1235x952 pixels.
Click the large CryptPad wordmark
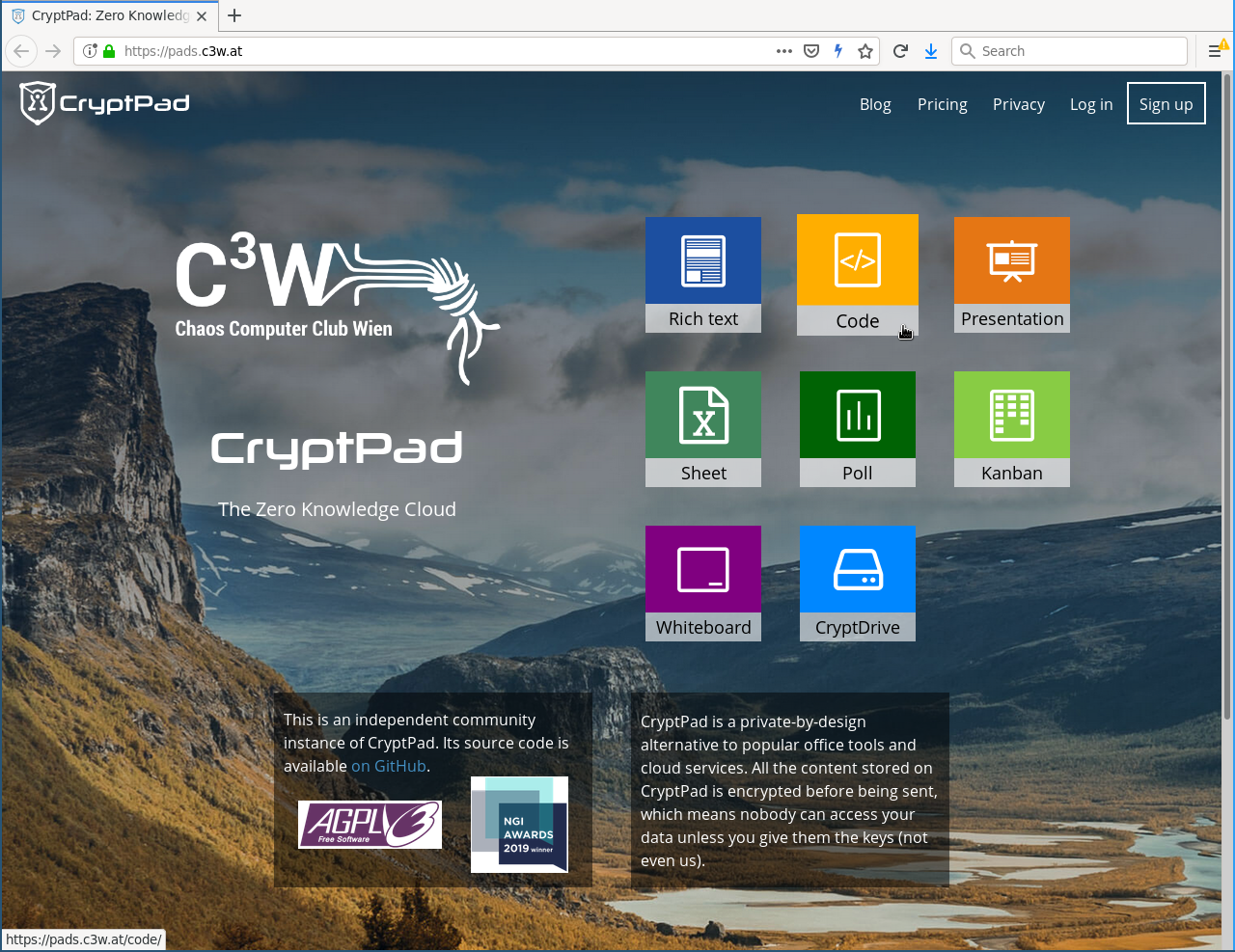point(337,449)
